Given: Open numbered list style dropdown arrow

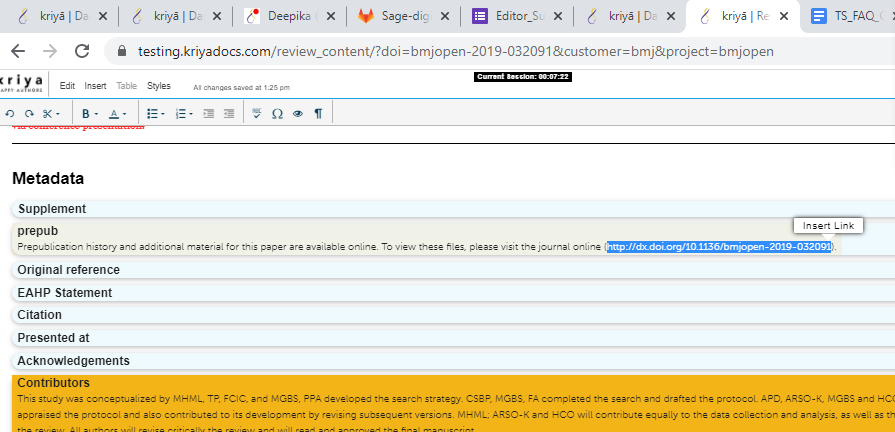Looking at the screenshot, I should [x=192, y=114].
